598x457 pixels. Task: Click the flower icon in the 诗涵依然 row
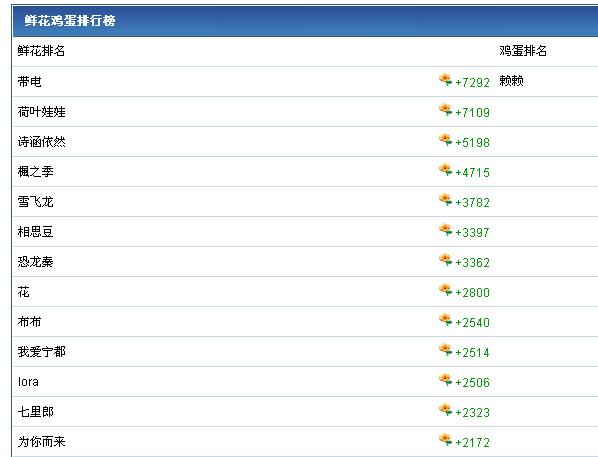click(445, 140)
